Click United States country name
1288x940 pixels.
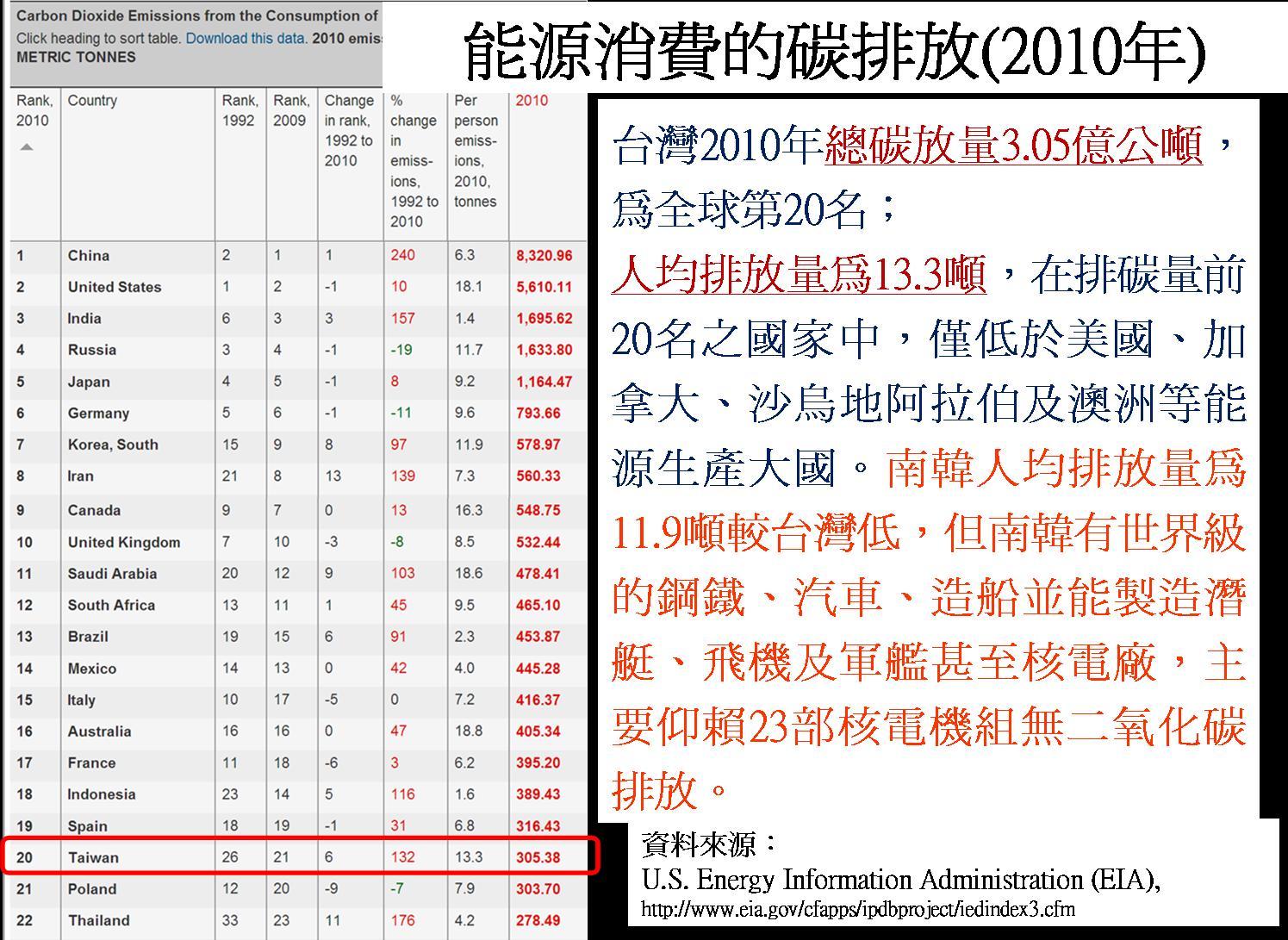tap(115, 287)
